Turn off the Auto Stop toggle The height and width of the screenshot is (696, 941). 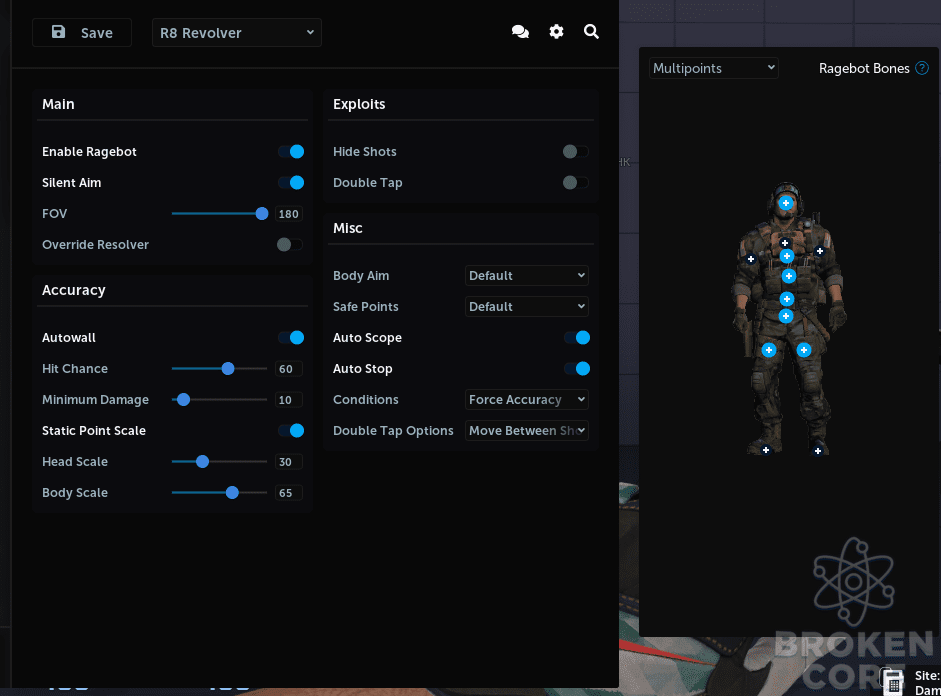click(x=577, y=368)
